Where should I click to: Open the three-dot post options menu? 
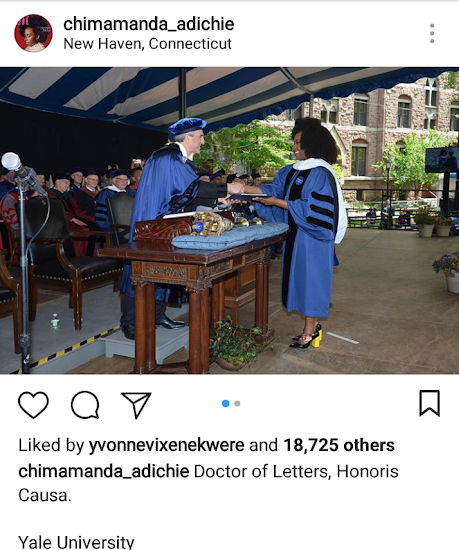point(432,34)
